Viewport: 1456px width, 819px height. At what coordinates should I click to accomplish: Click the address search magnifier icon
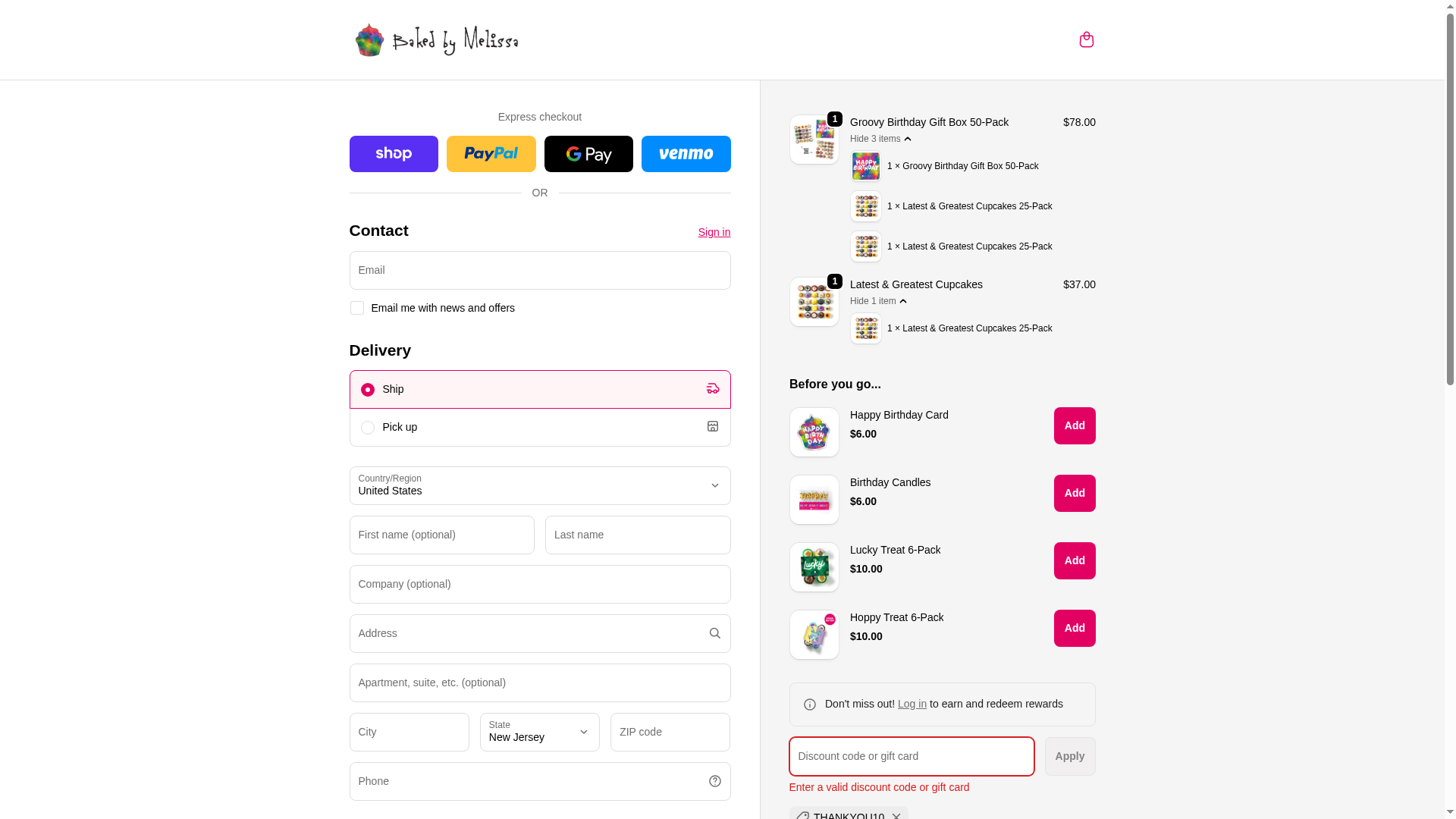[x=714, y=633]
